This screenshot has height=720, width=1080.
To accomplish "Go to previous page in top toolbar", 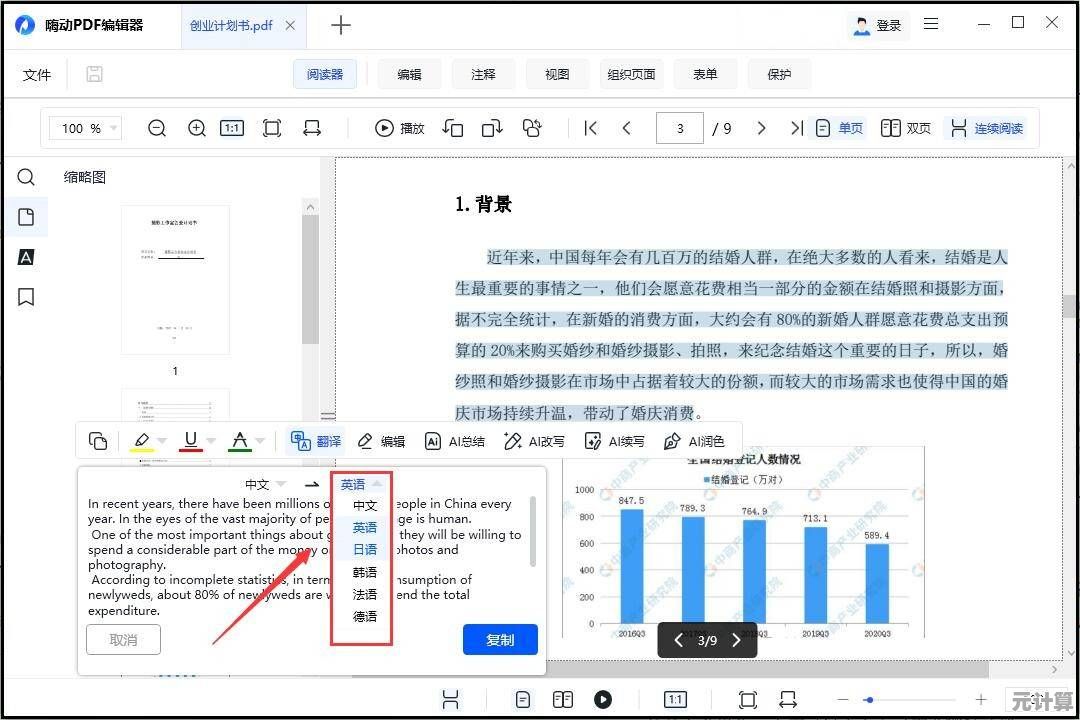I will click(x=626, y=128).
